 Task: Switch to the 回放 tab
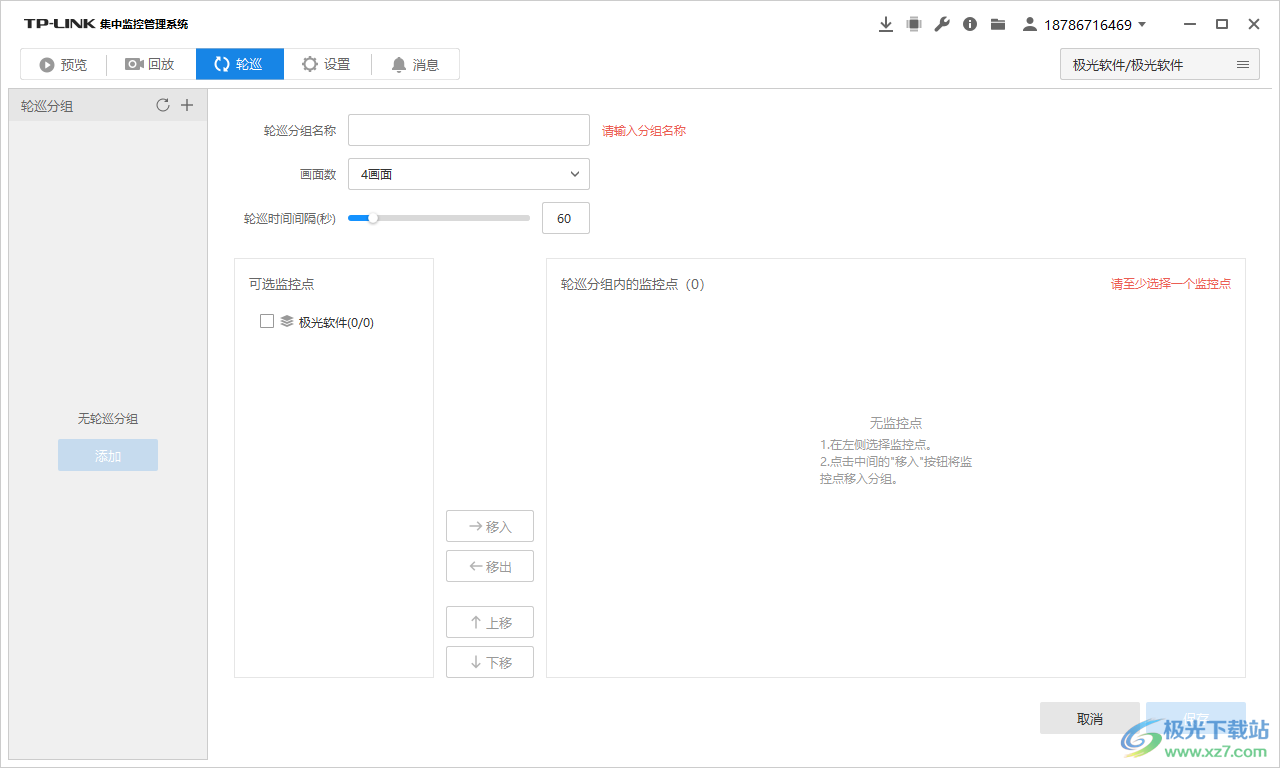point(151,63)
